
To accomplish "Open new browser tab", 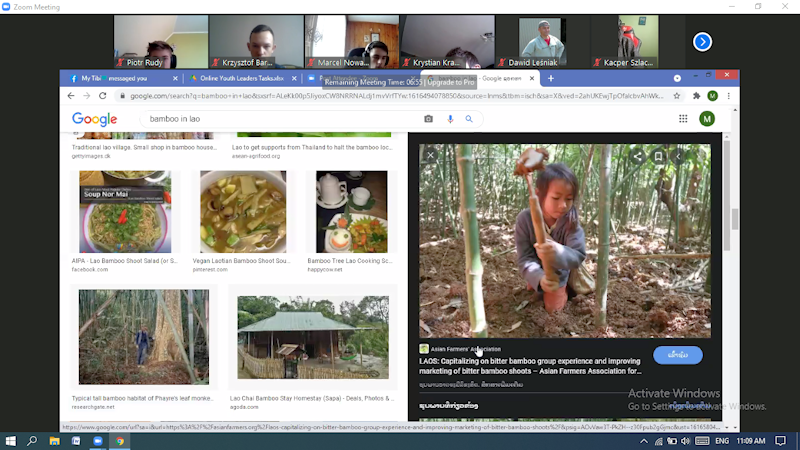I will point(551,78).
